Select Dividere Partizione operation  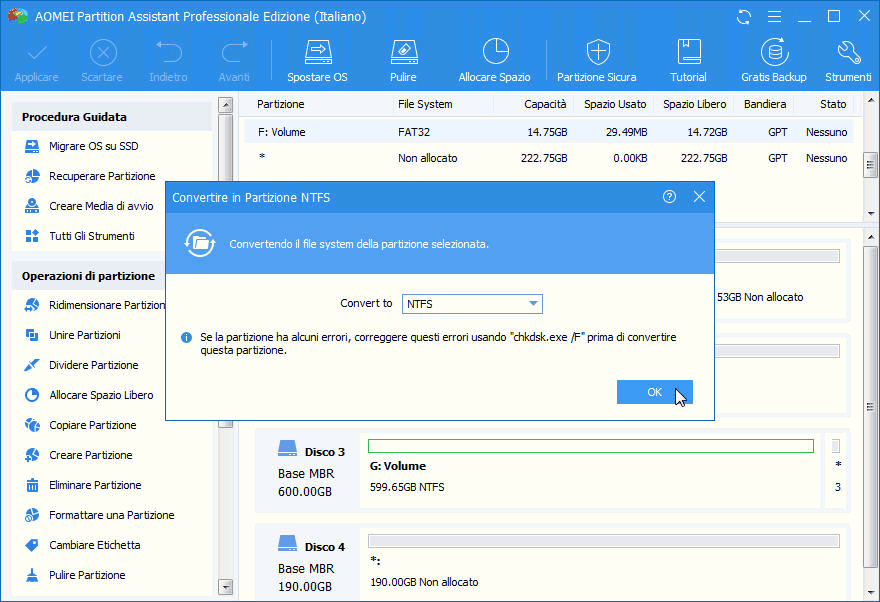(82, 365)
